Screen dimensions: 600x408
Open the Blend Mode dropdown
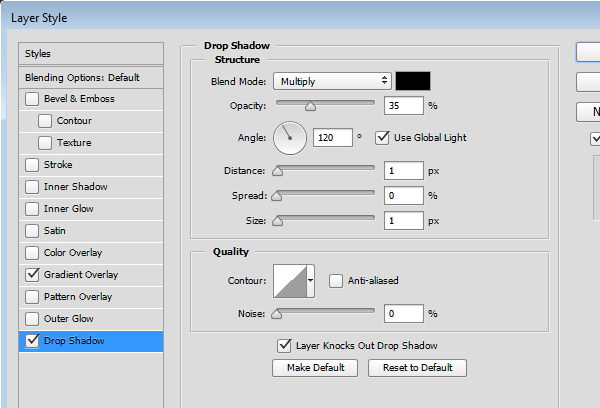[x=333, y=81]
